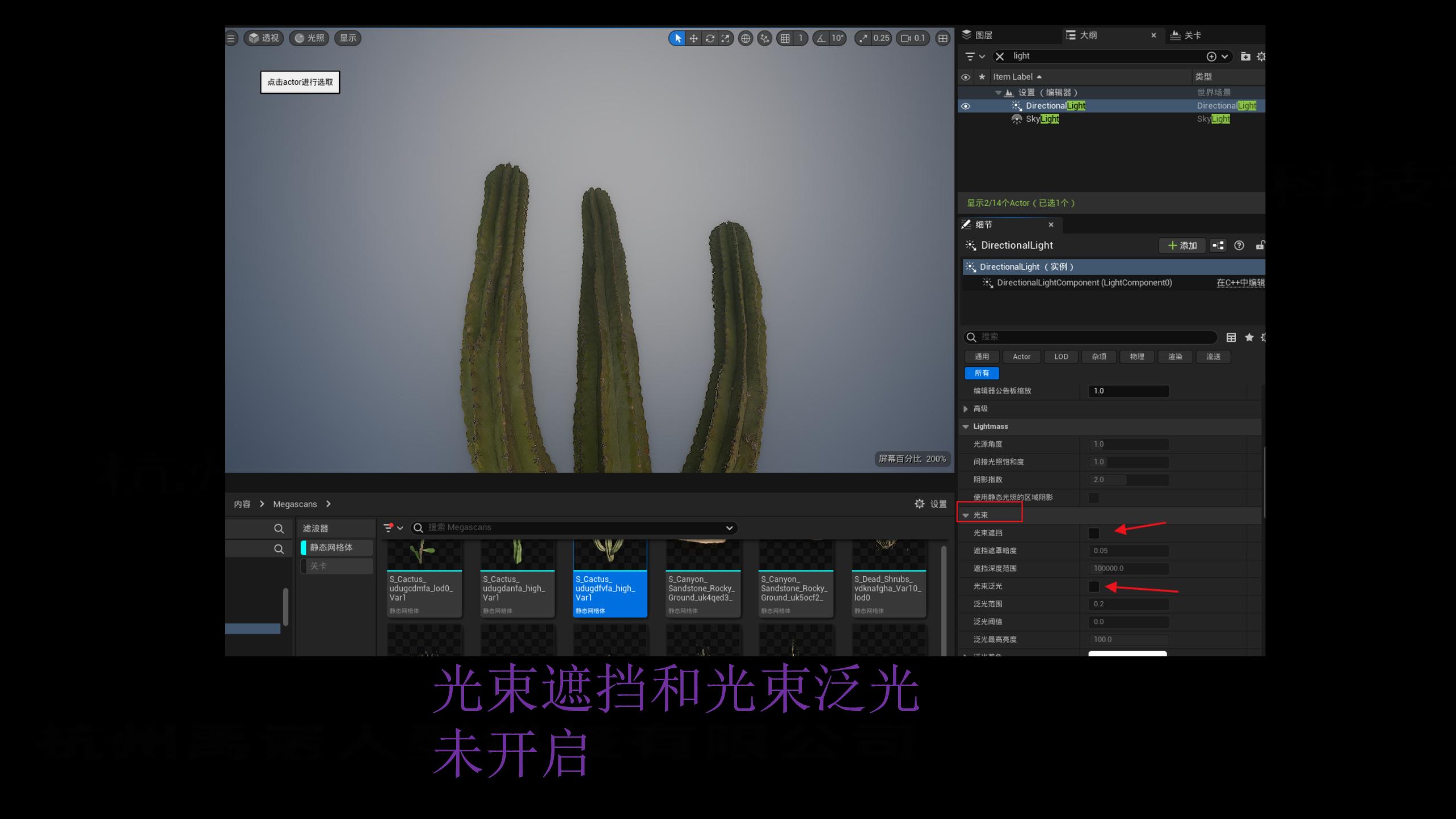
Task: Toggle world/local coordinate space globe icon
Action: pos(745,38)
